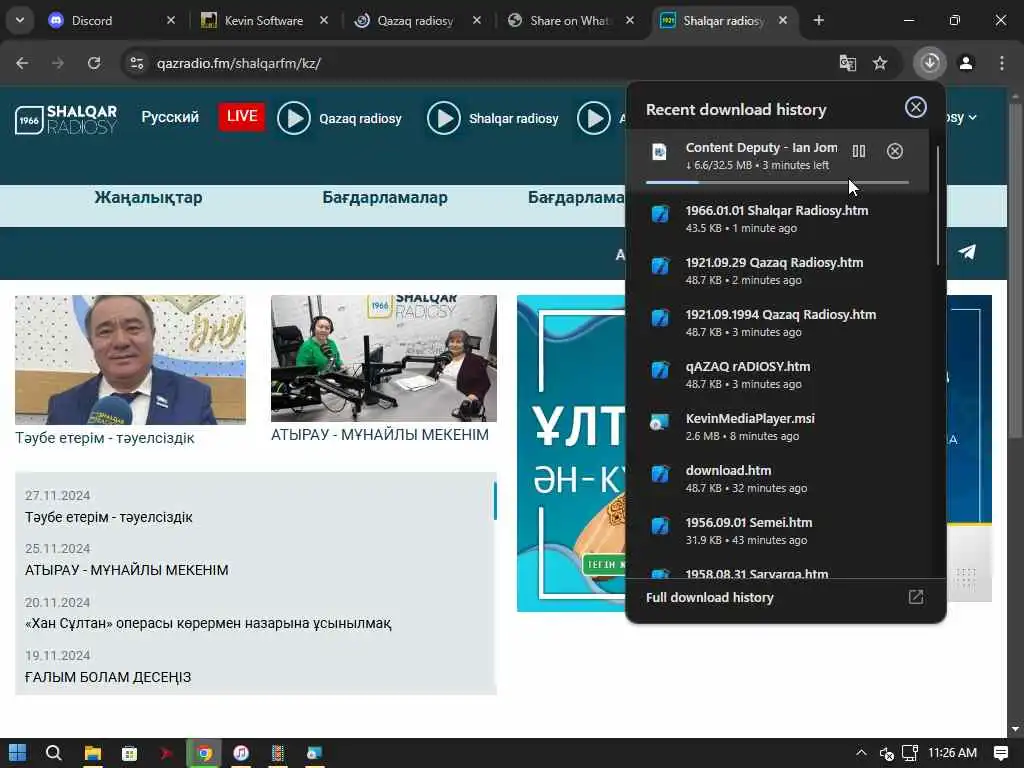The image size is (1024, 768).
Task: Play the third radio stream button
Action: 594,118
